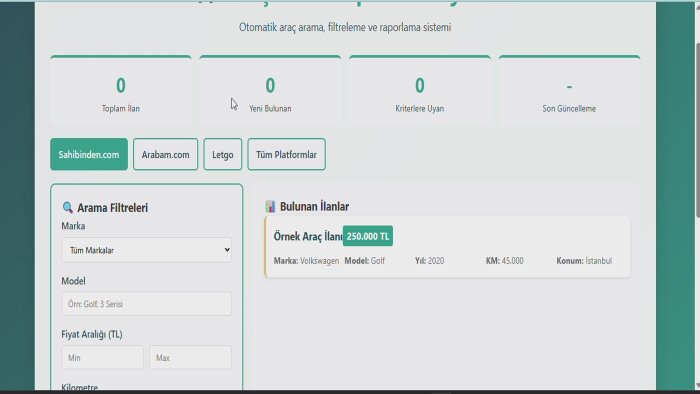Screen dimensions: 700x394
Task: Click the Max price field
Action: (x=191, y=357)
